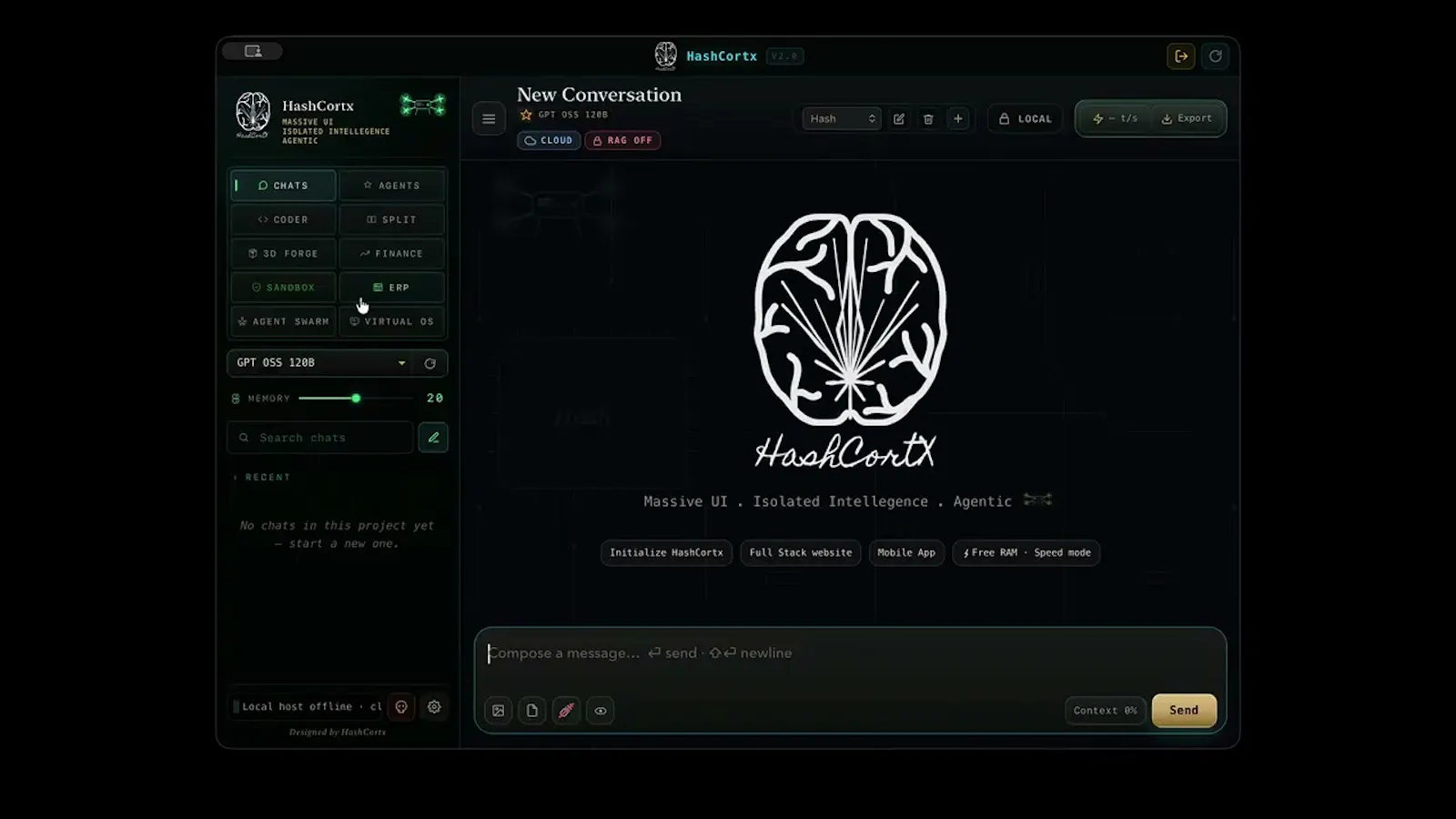Attach an image using the image icon
Screen dimensions: 1456x819
click(499, 711)
